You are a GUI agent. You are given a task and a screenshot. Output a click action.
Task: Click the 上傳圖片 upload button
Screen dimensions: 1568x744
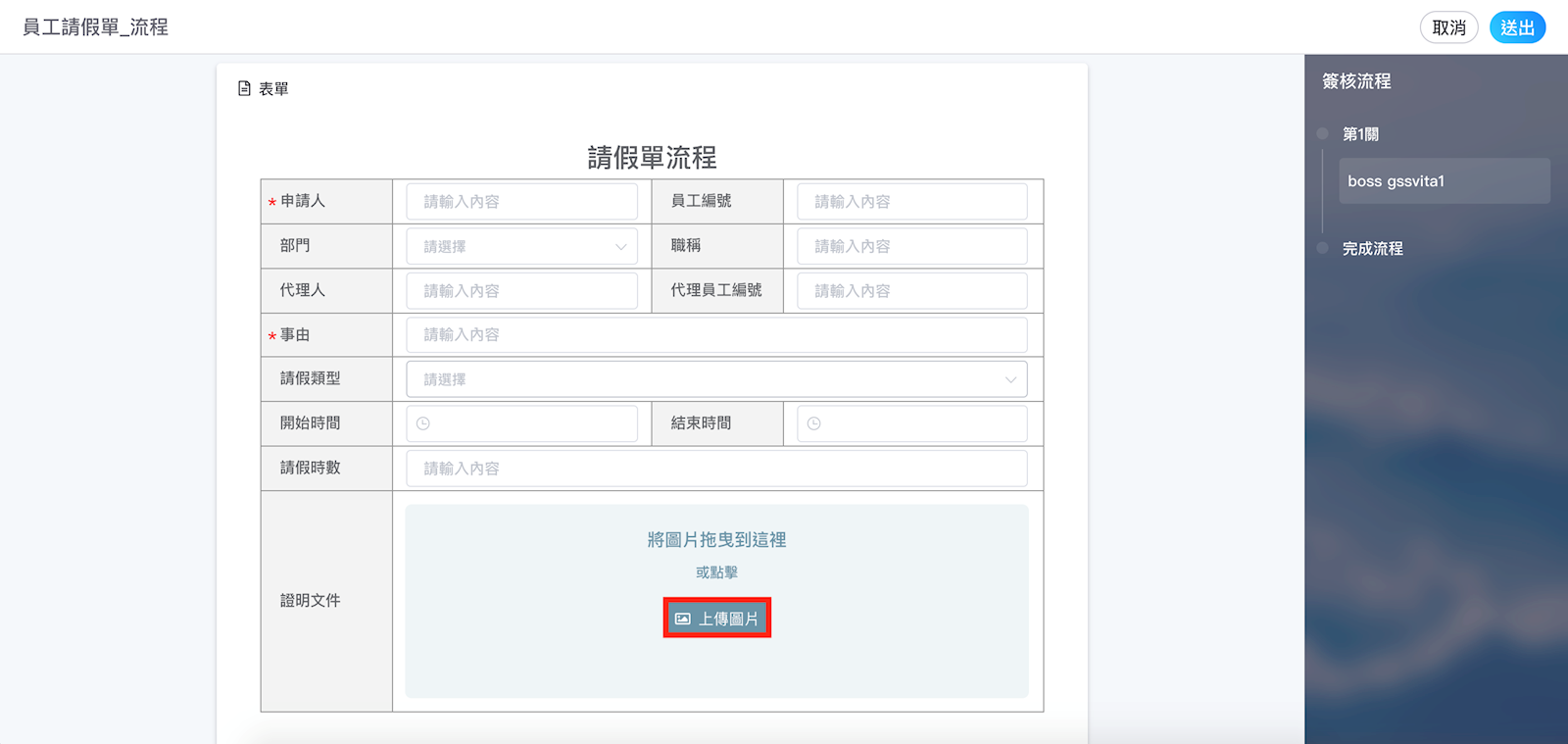coord(716,619)
